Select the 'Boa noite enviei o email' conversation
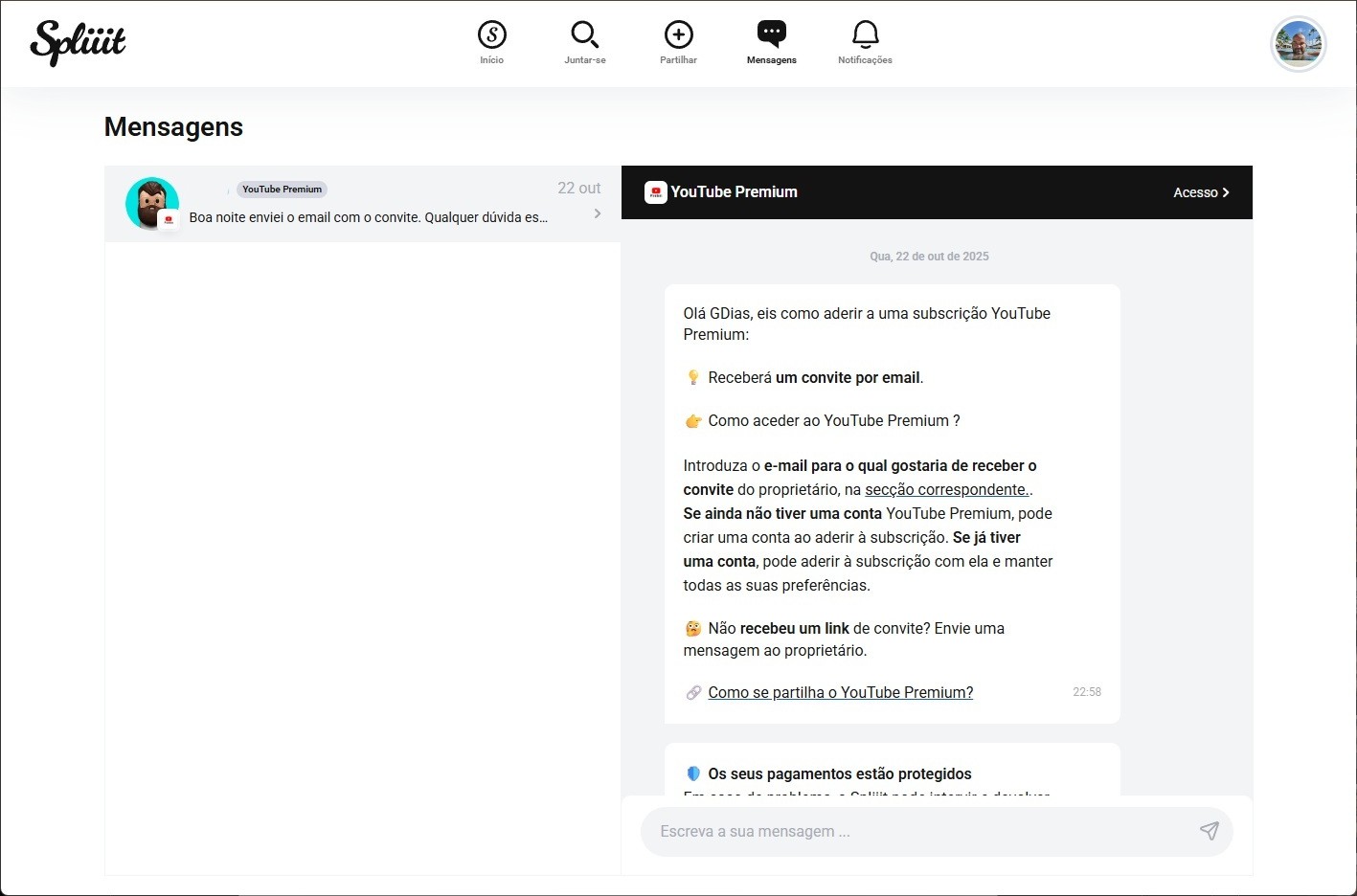1357x896 pixels. pyautogui.click(x=369, y=217)
